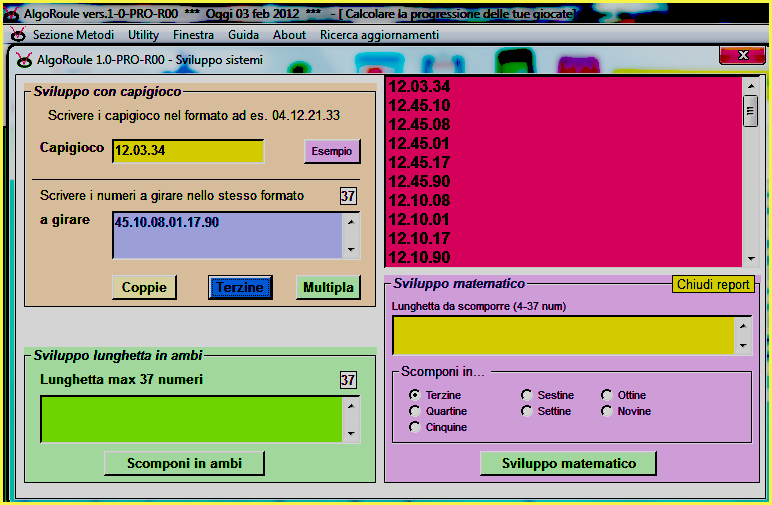The image size is (772, 505).
Task: Click Scomponi in ambi button
Action: click(x=184, y=463)
